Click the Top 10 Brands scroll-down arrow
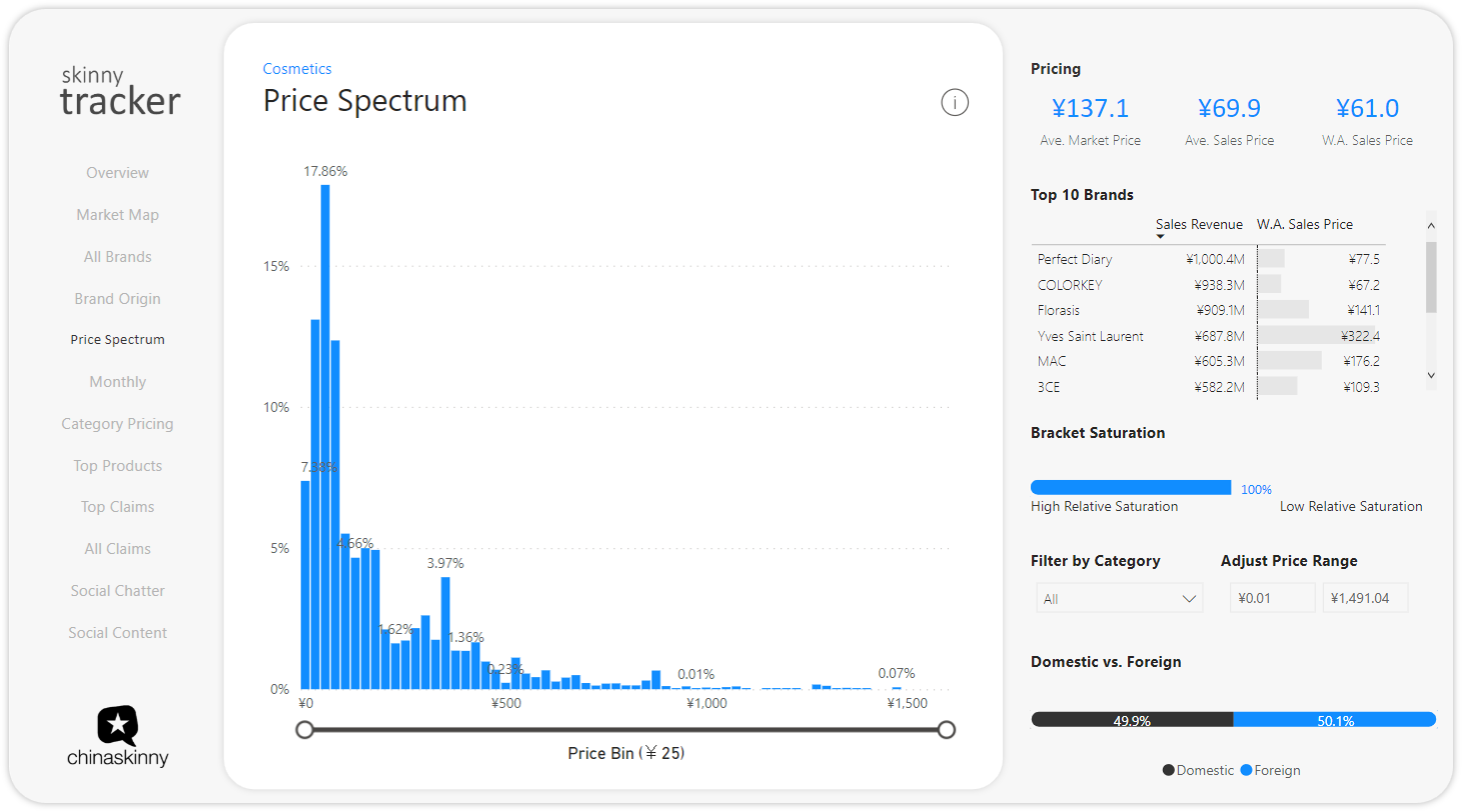The width and height of the screenshot is (1462, 812). coord(1431,375)
